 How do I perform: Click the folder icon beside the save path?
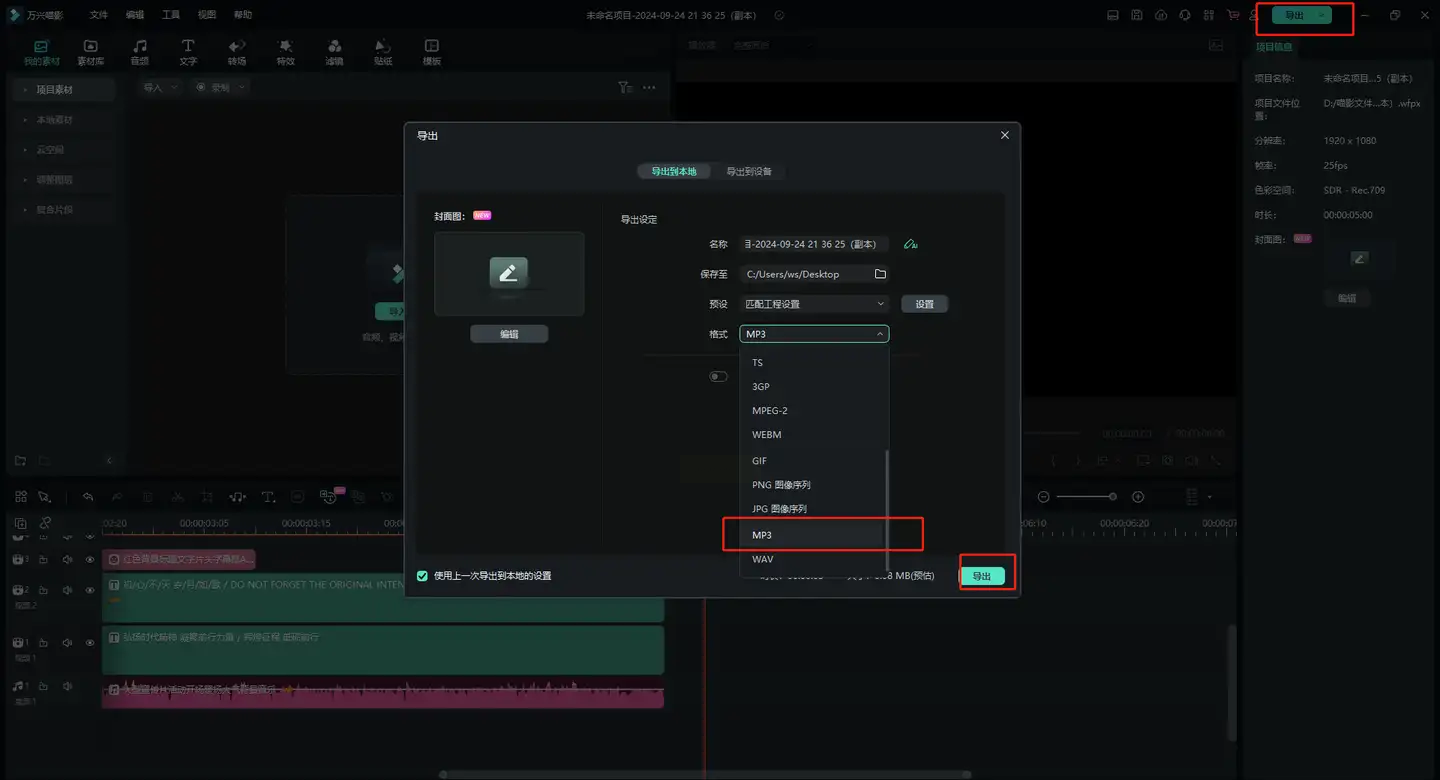[880, 274]
